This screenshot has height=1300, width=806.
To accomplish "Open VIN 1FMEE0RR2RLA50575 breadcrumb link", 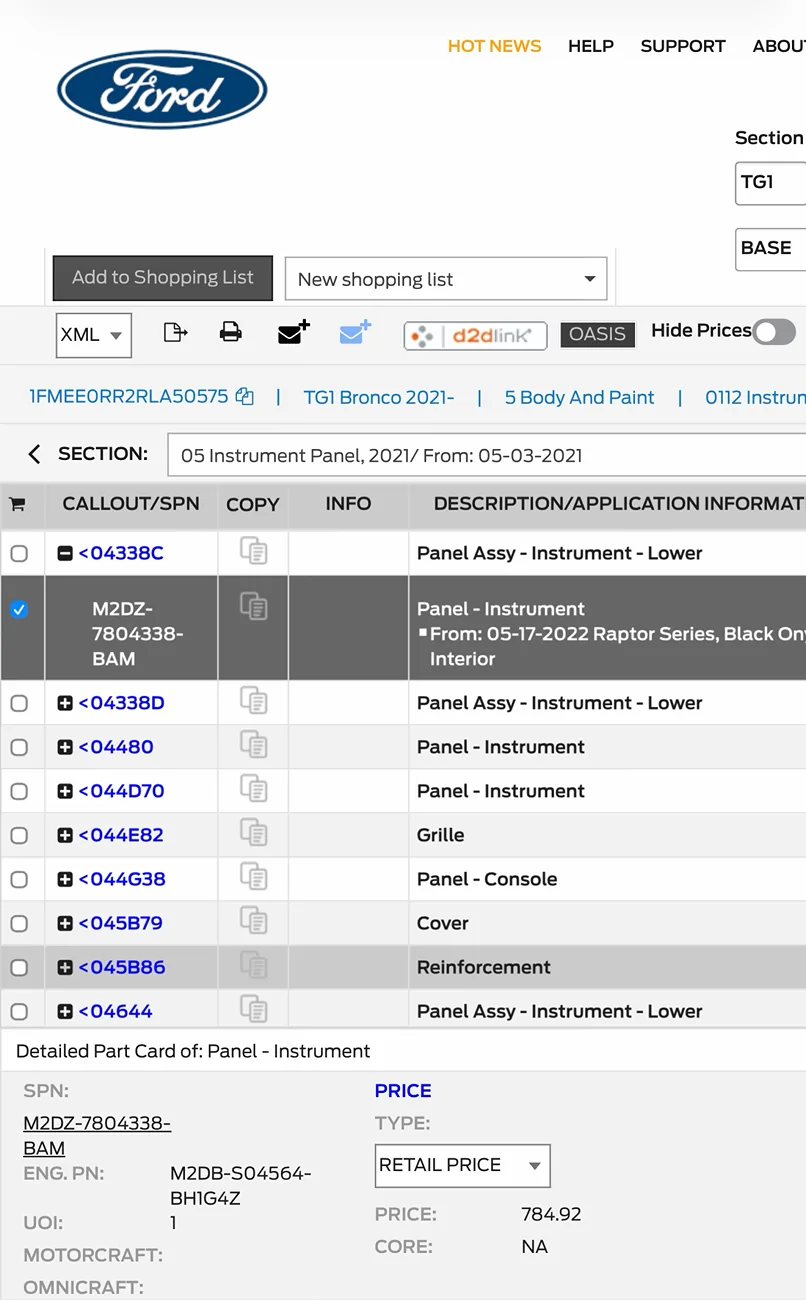I will (129, 397).
